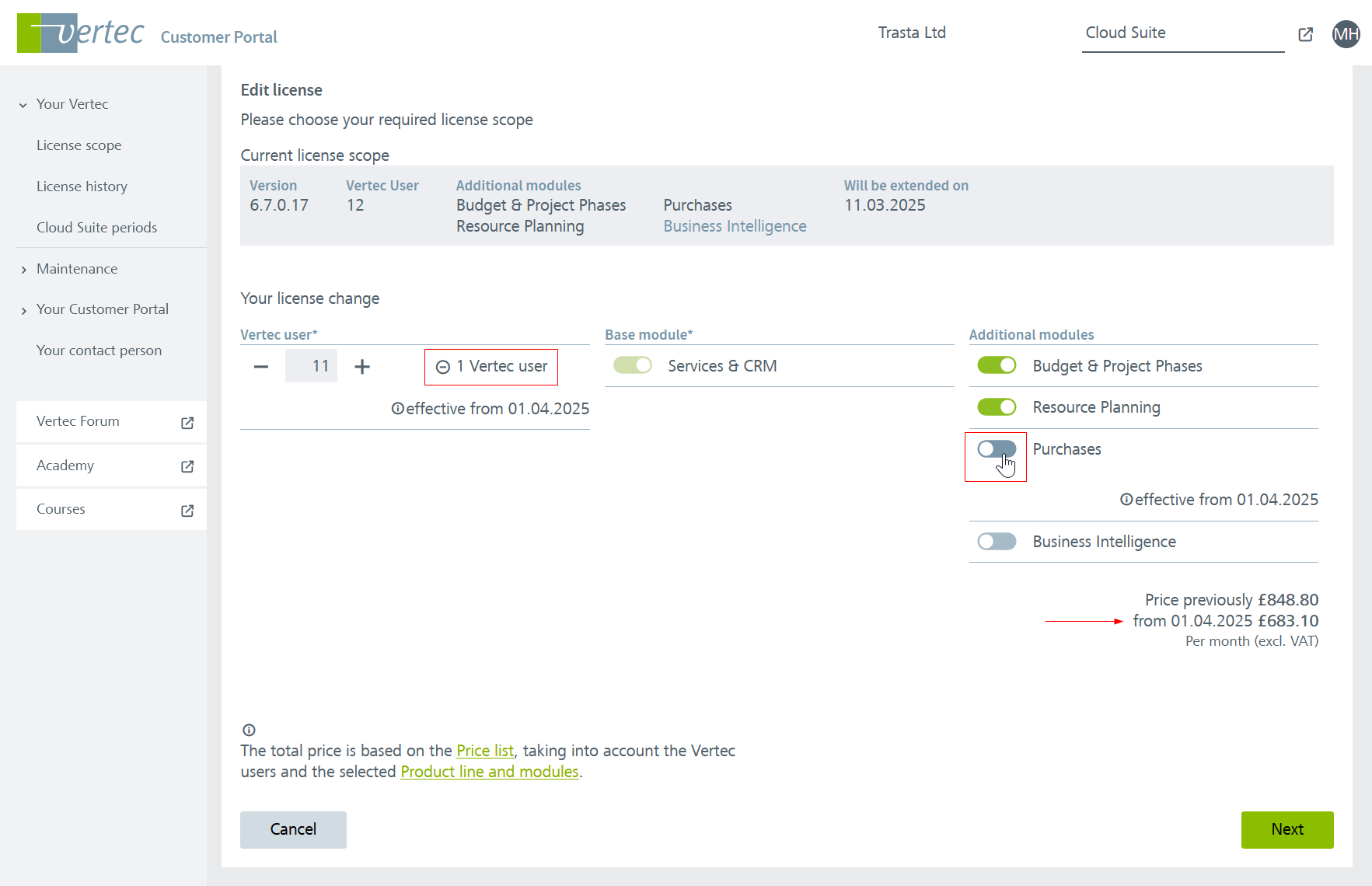The width and height of the screenshot is (1372, 886).
Task: Click the external link icon for Vertec Forum
Action: 187,423
